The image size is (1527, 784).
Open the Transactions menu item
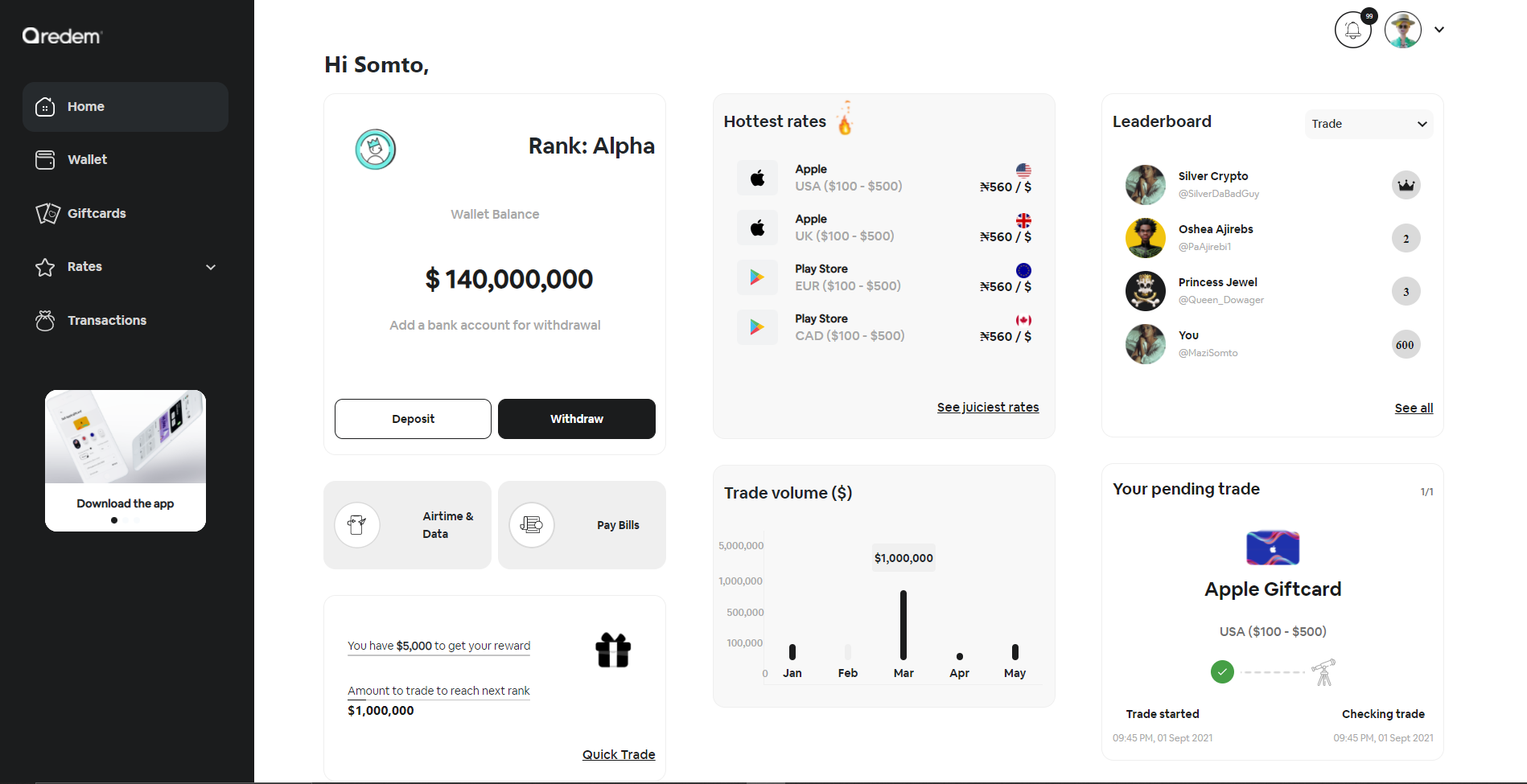(126, 320)
